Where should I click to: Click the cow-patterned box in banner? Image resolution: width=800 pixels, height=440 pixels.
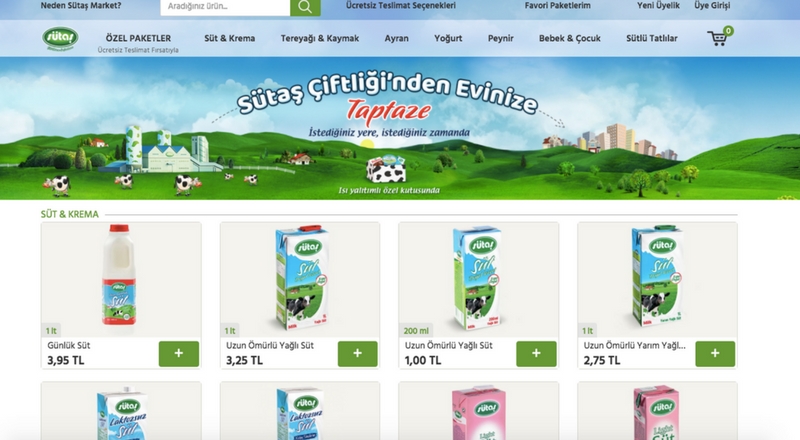[x=386, y=170]
